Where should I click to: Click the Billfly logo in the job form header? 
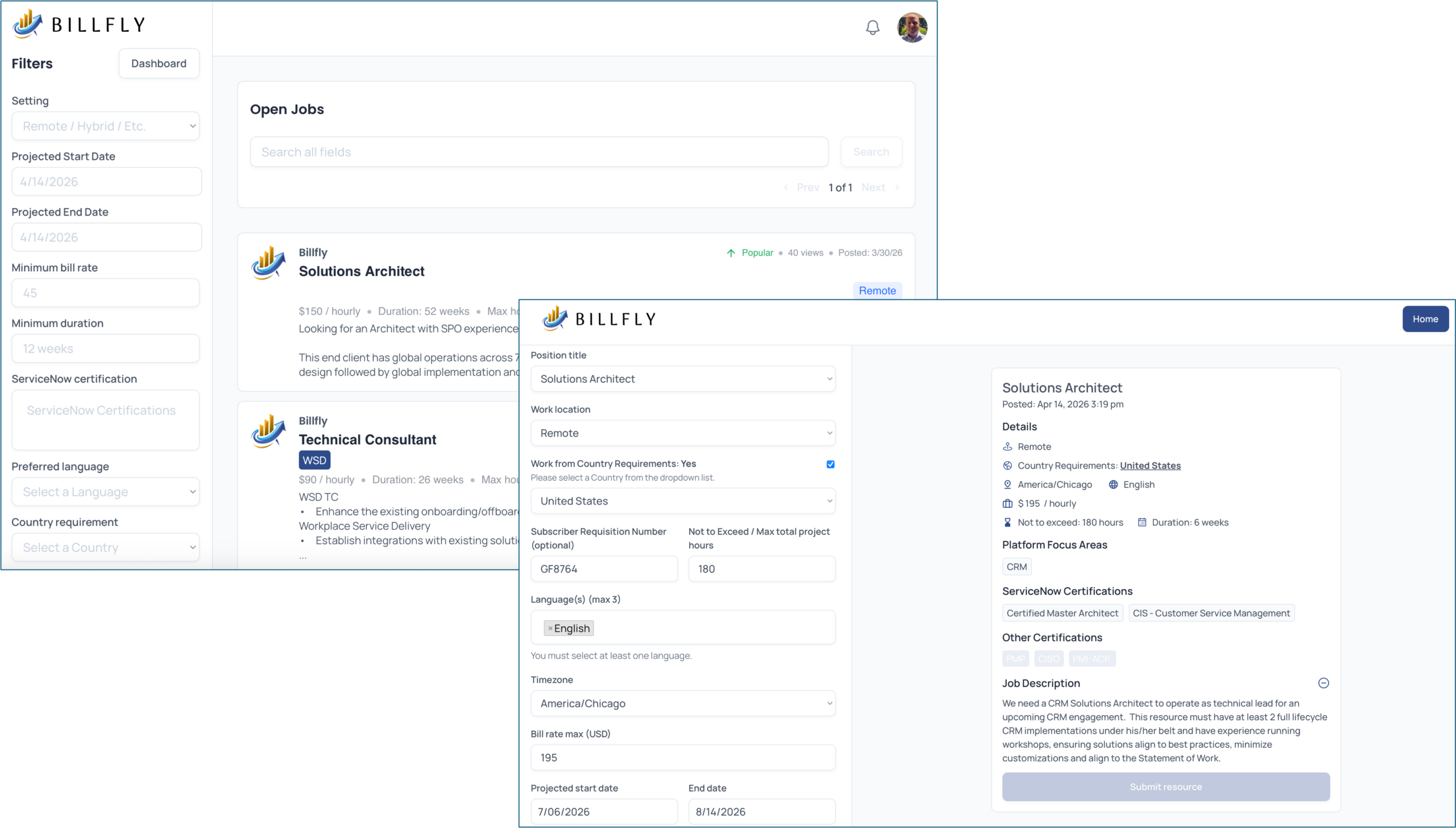pyautogui.click(x=599, y=318)
